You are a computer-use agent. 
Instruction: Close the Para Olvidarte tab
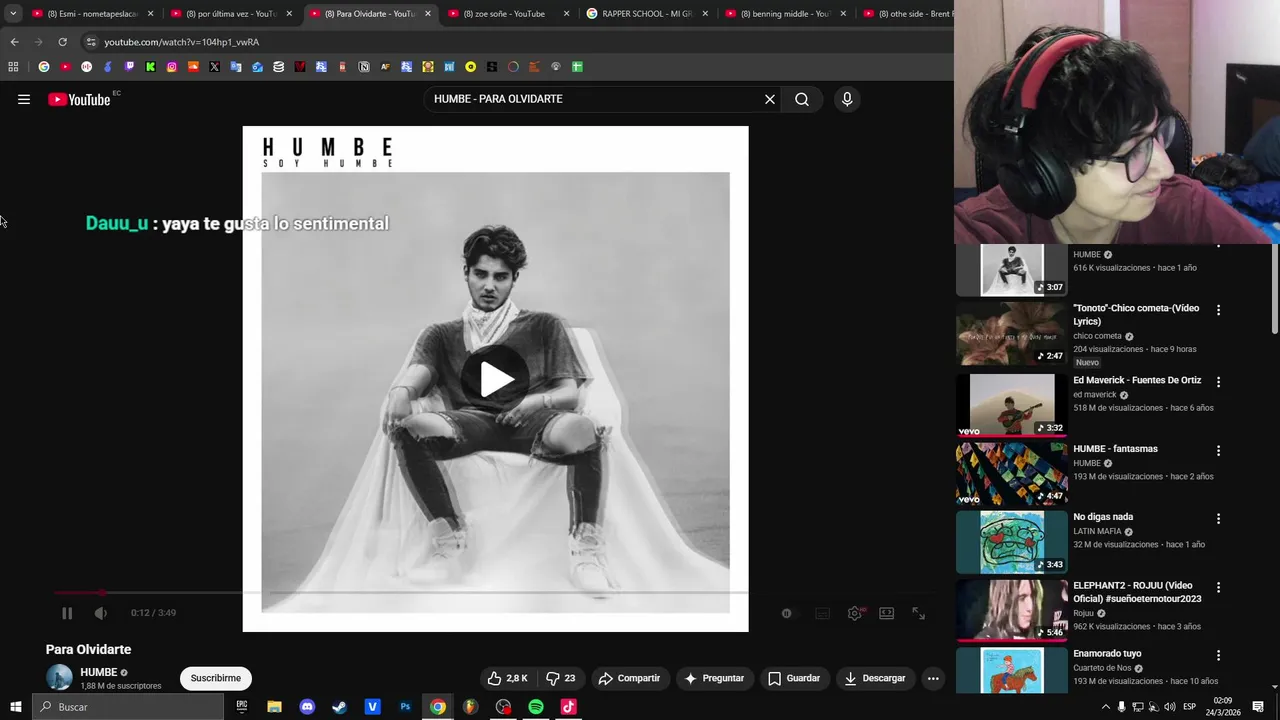click(428, 14)
